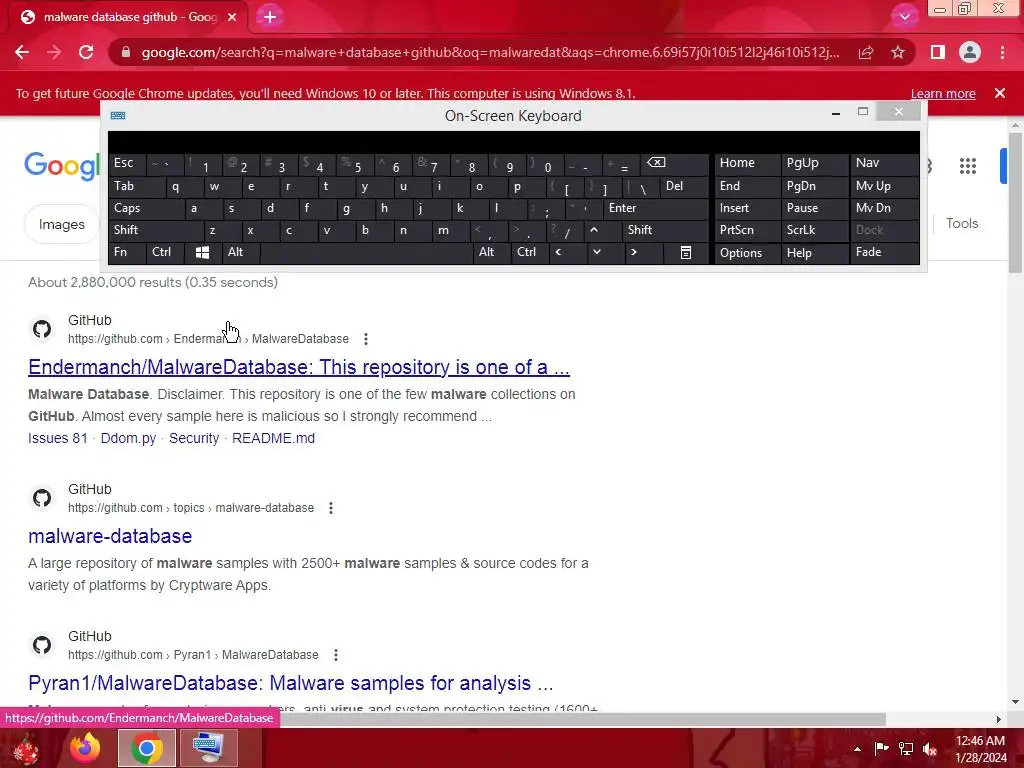Click the spacebar on On-Screen Keyboard
The height and width of the screenshot is (768, 1024).
click(366, 252)
